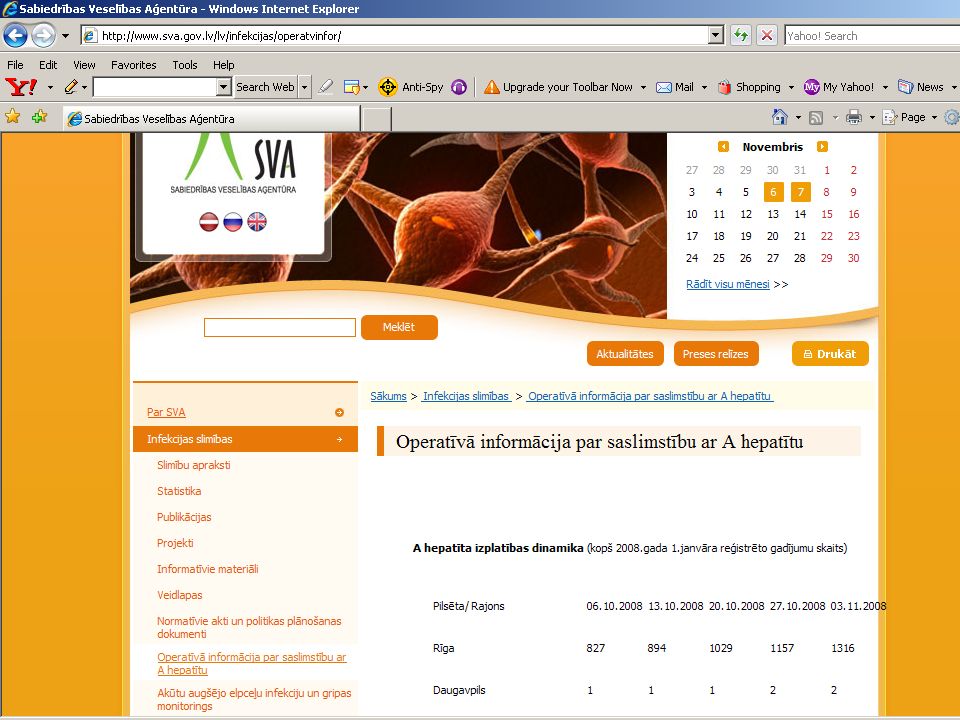The height and width of the screenshot is (720, 960).
Task: Open the Shopping dropdown arrow
Action: (x=791, y=87)
